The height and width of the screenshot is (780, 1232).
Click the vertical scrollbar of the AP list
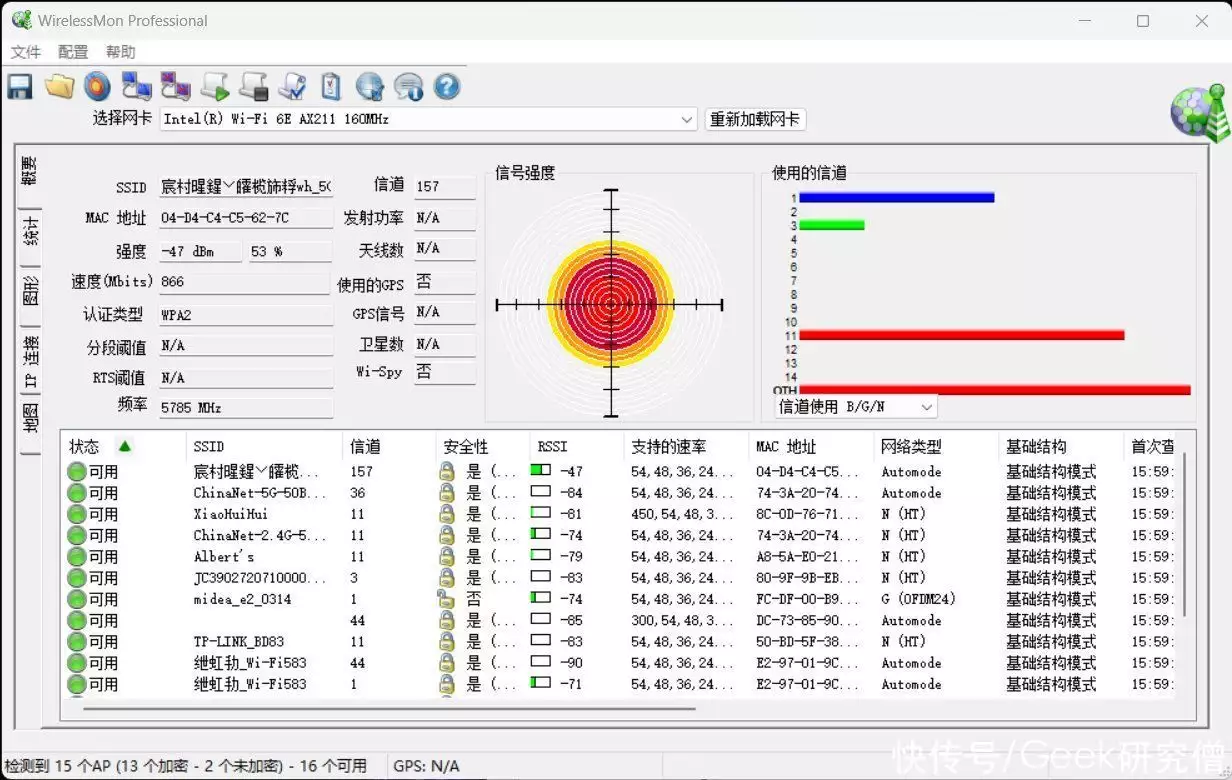[x=1183, y=535]
